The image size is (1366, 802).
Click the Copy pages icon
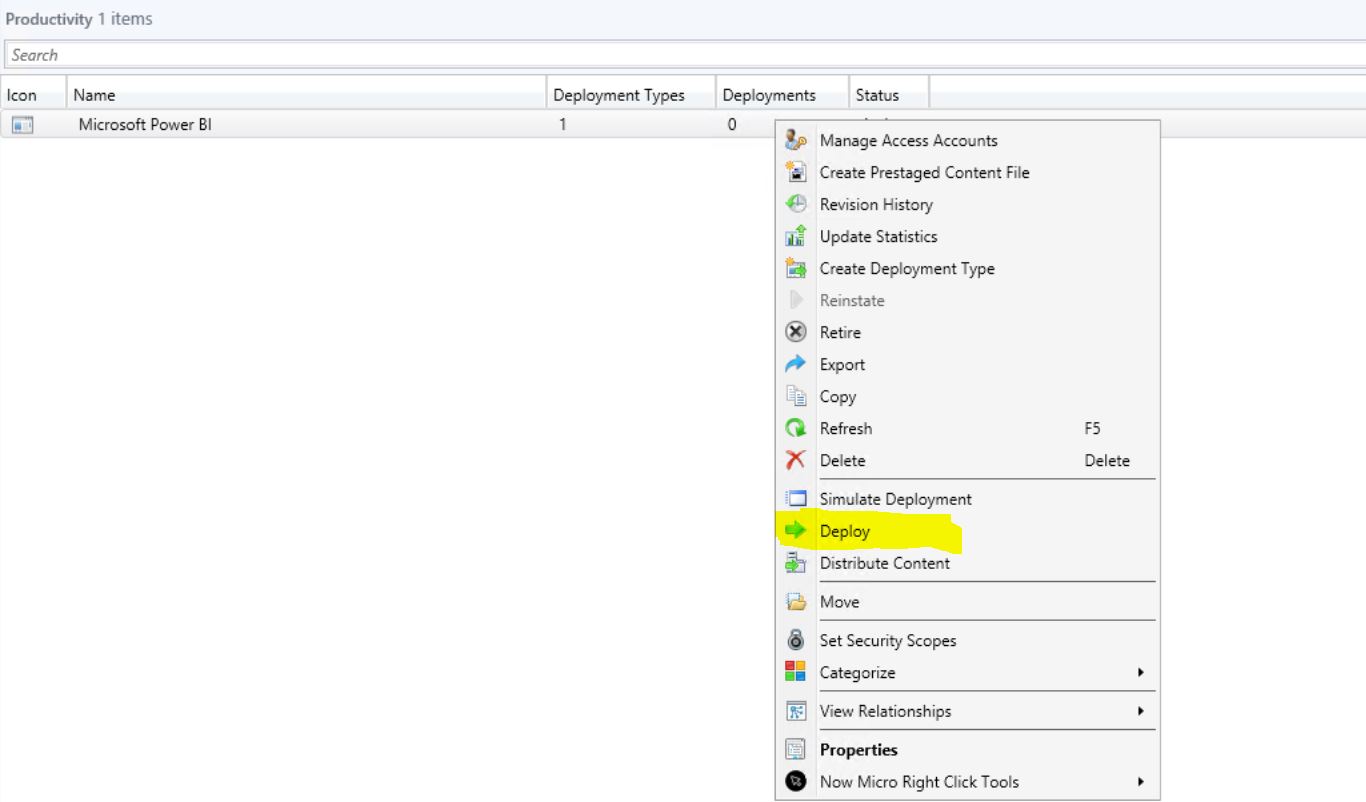[x=796, y=396]
